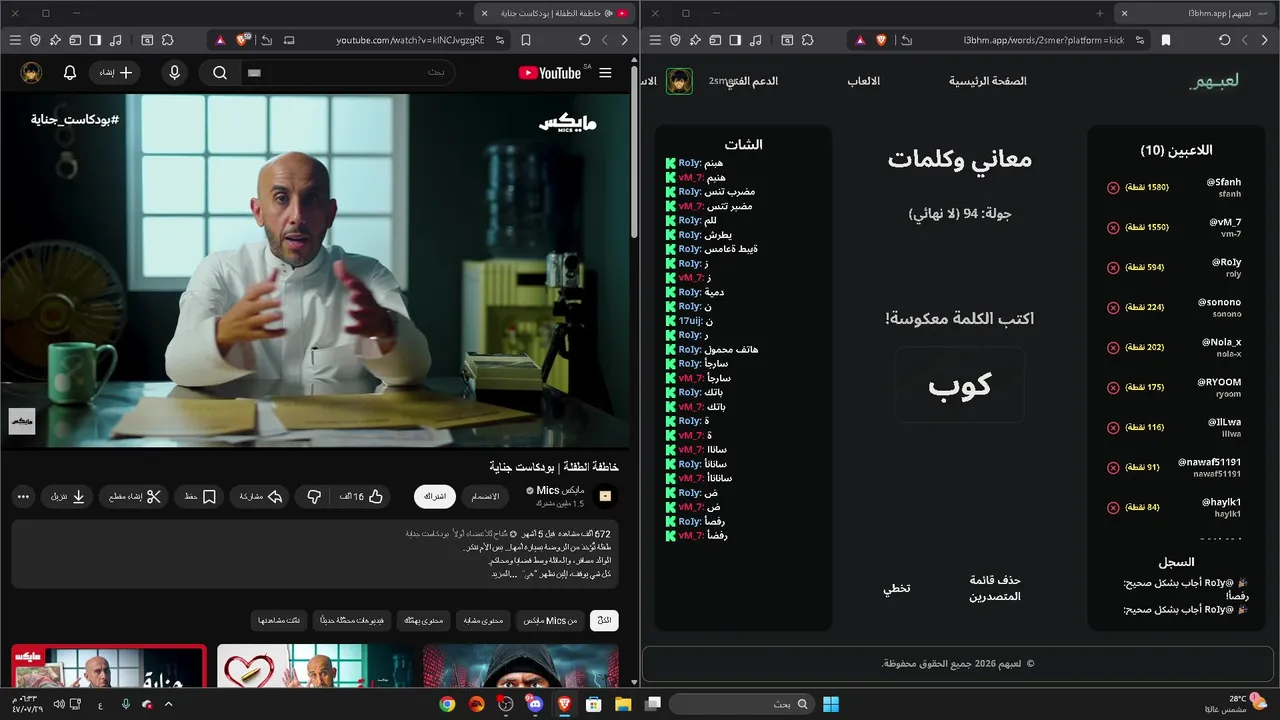Click حذف قائمة المتصدرين button

[995, 588]
